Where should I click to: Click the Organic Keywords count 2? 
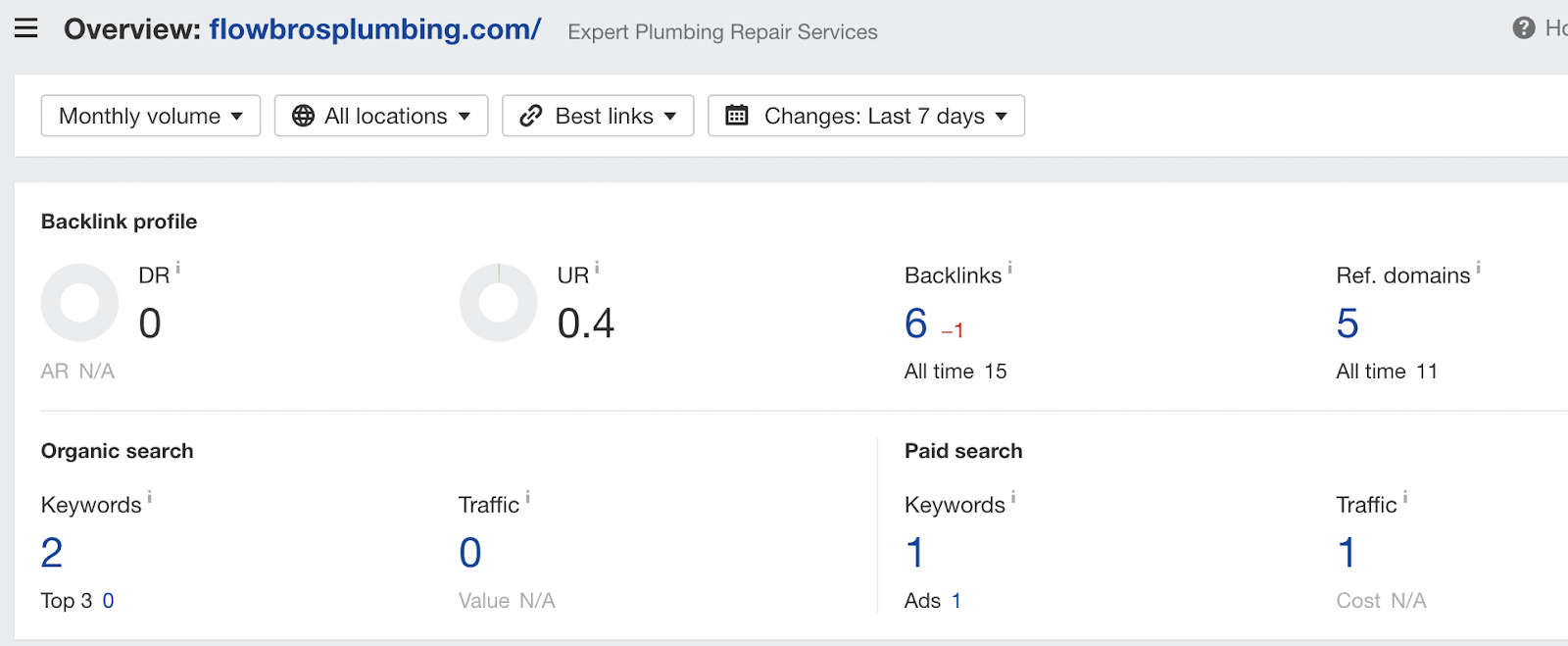point(52,553)
